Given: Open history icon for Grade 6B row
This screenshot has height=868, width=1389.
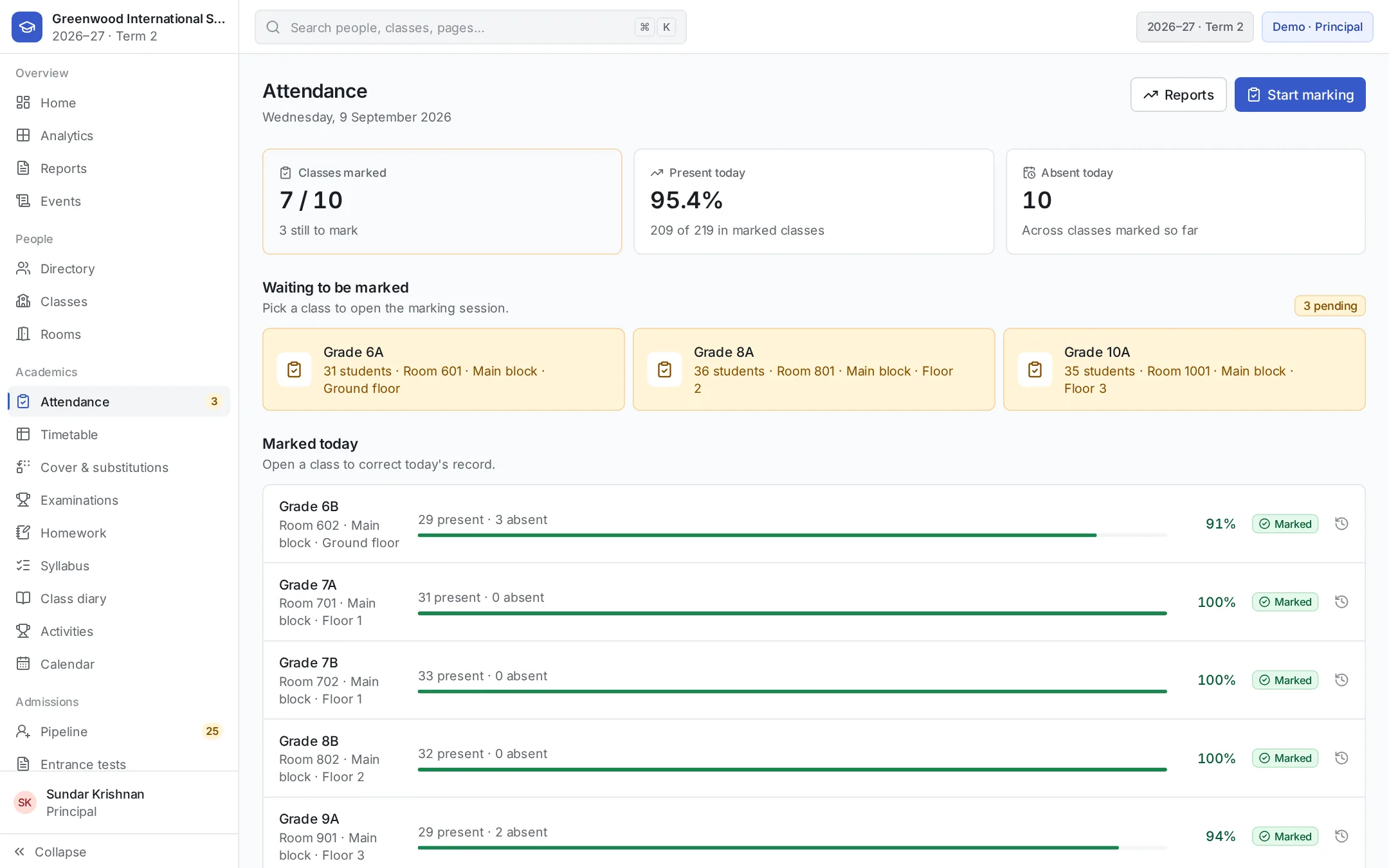Looking at the screenshot, I should [1341, 524].
